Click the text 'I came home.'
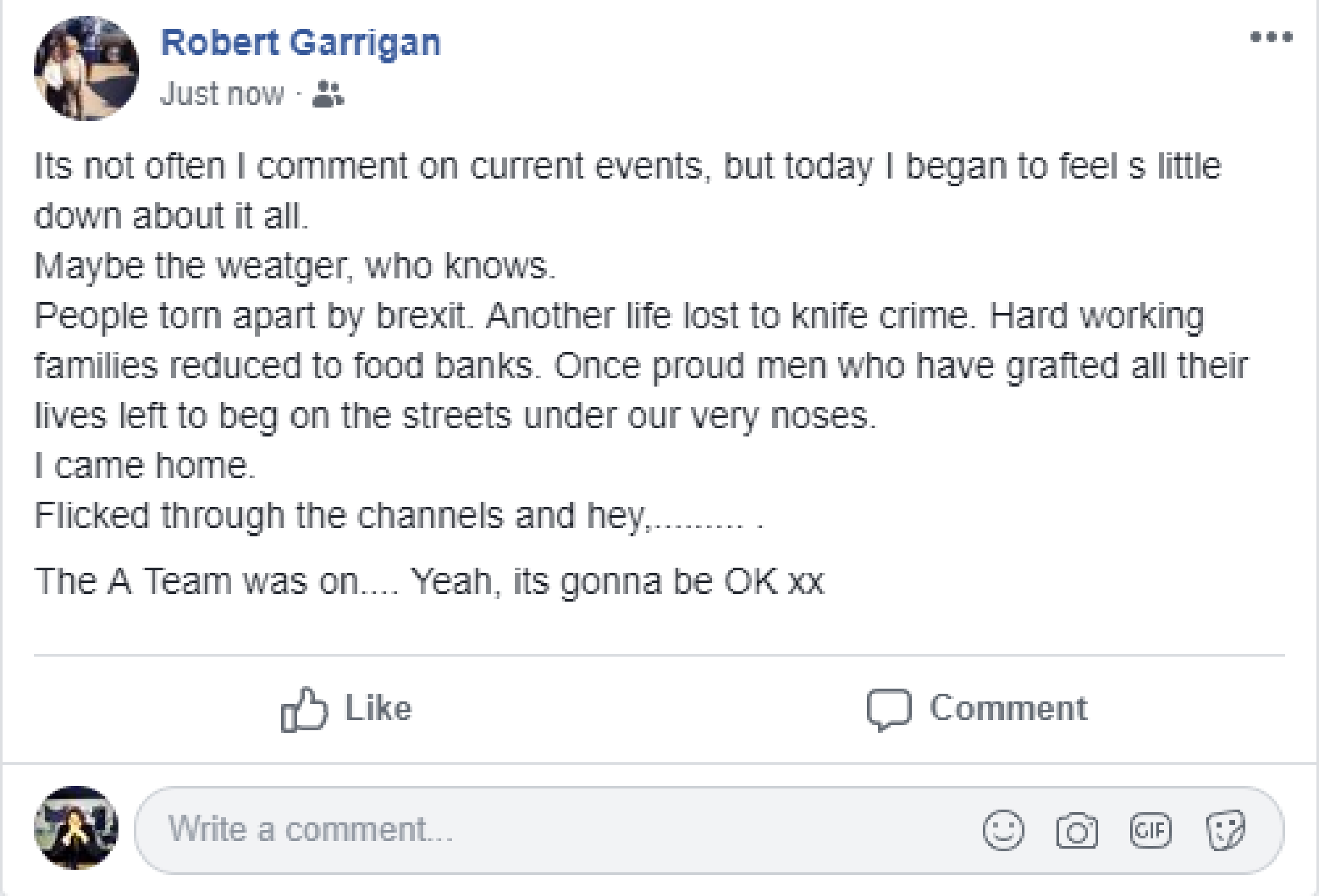 tap(145, 465)
